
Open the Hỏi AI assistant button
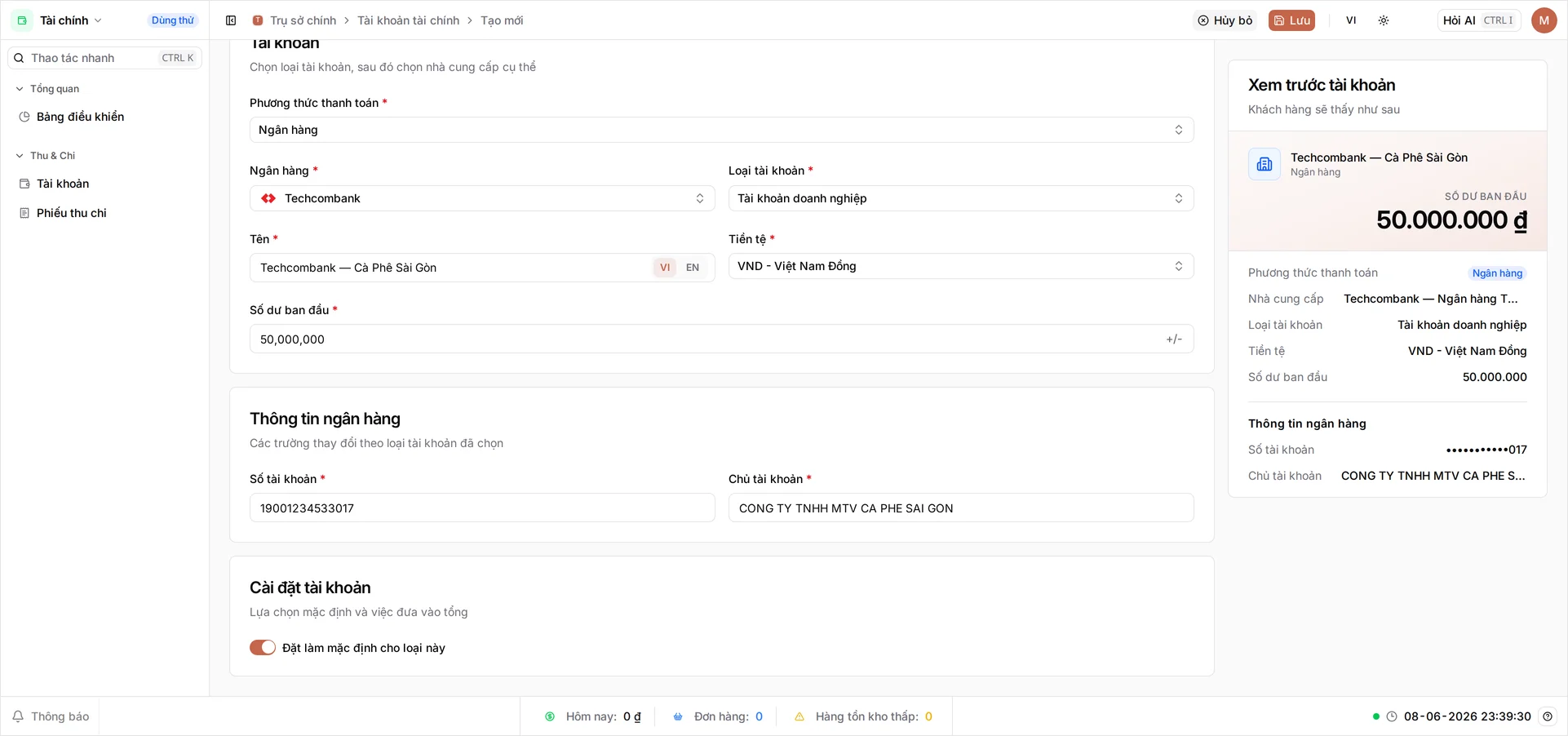click(x=1479, y=20)
